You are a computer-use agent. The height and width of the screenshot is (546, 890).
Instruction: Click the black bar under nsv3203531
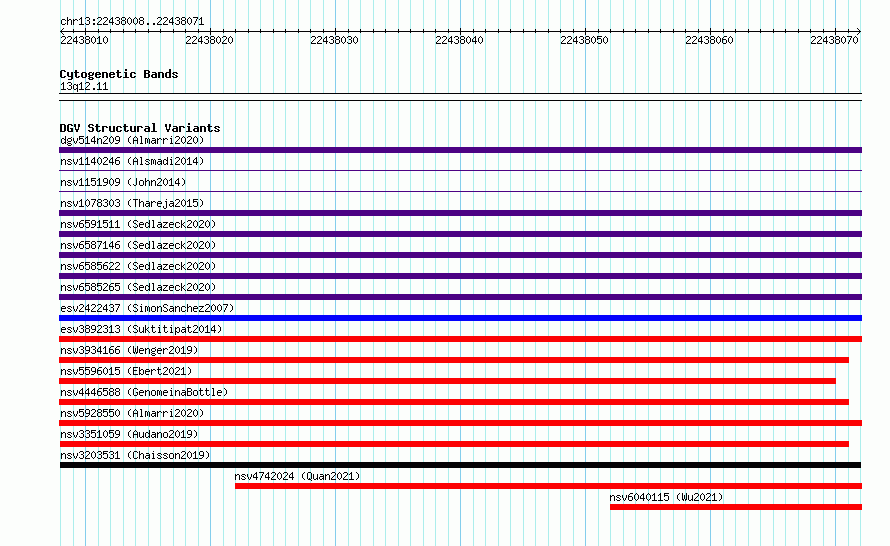460,465
